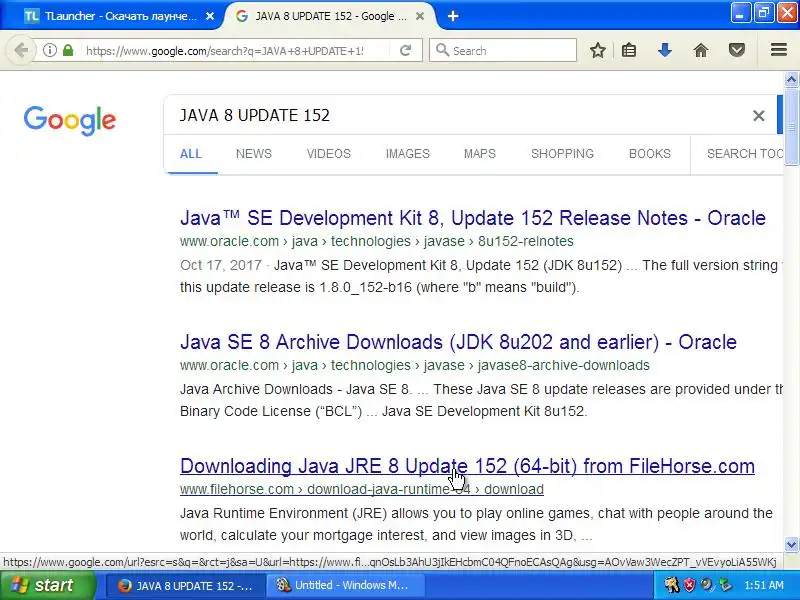Click the Google query field JAVA 8 UPDATE 152
This screenshot has height=600, width=800.
[x=459, y=116]
